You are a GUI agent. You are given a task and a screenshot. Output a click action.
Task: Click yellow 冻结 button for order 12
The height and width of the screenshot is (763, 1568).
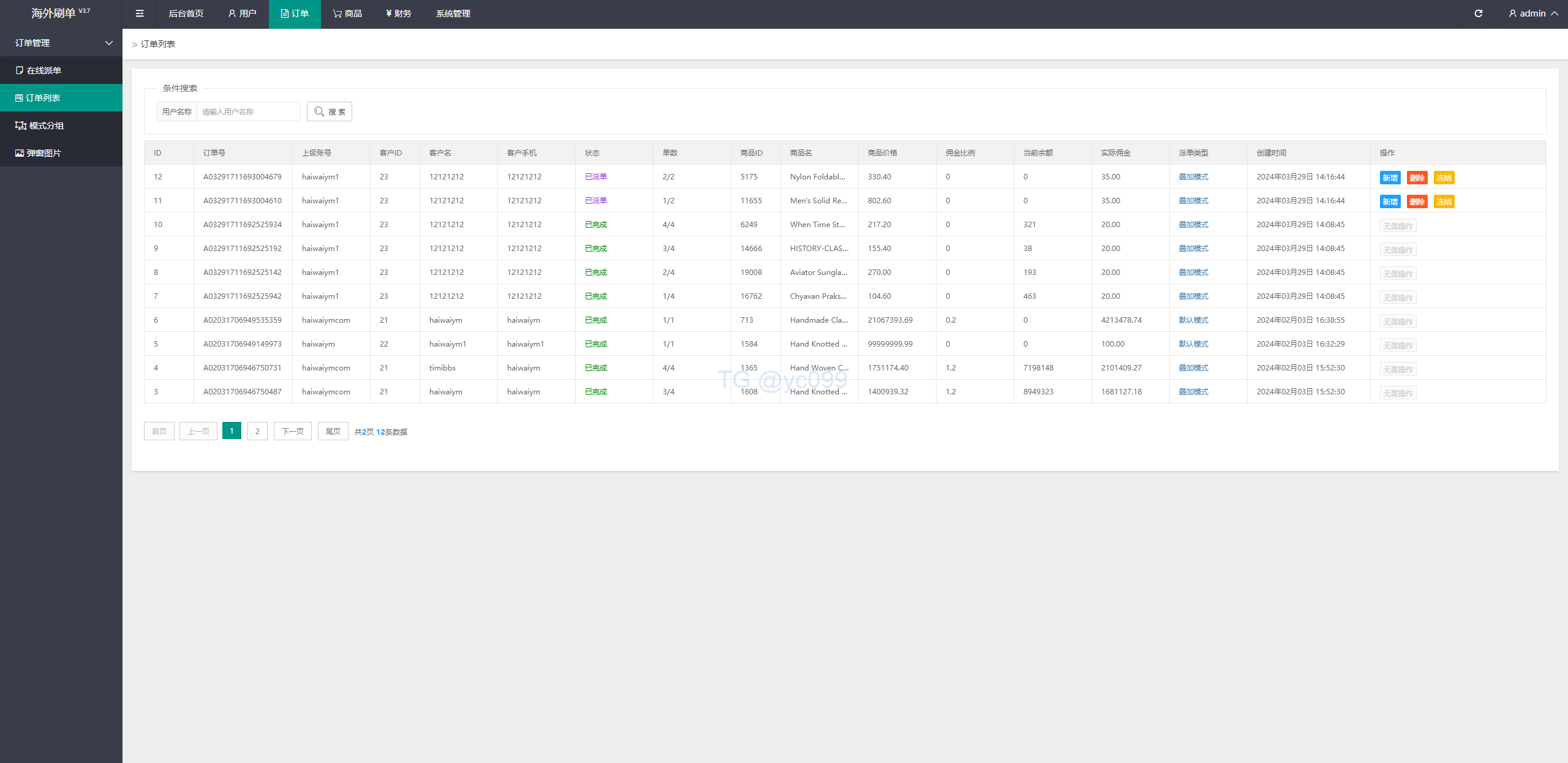(1444, 178)
